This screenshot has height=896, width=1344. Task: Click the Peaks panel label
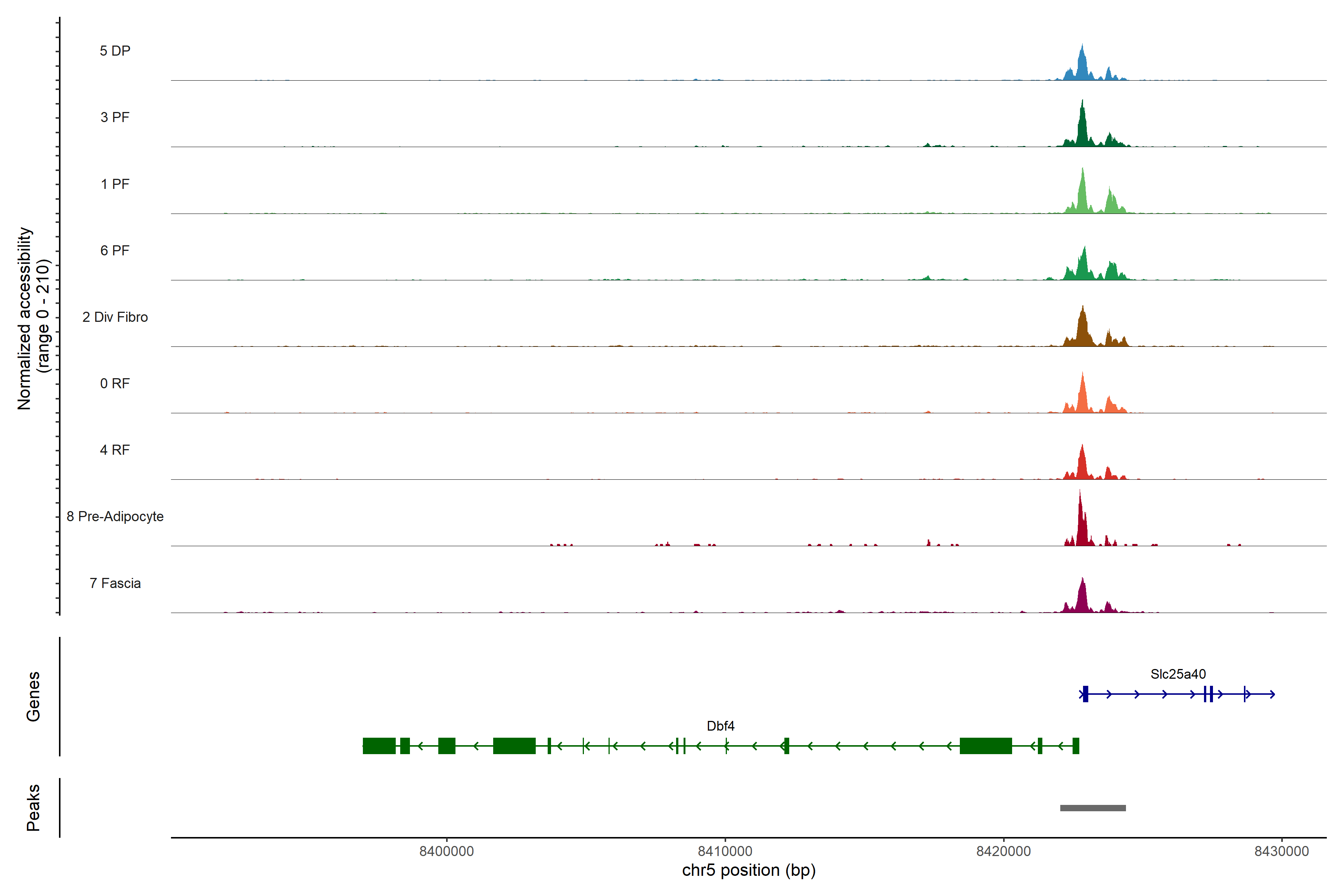[33, 808]
